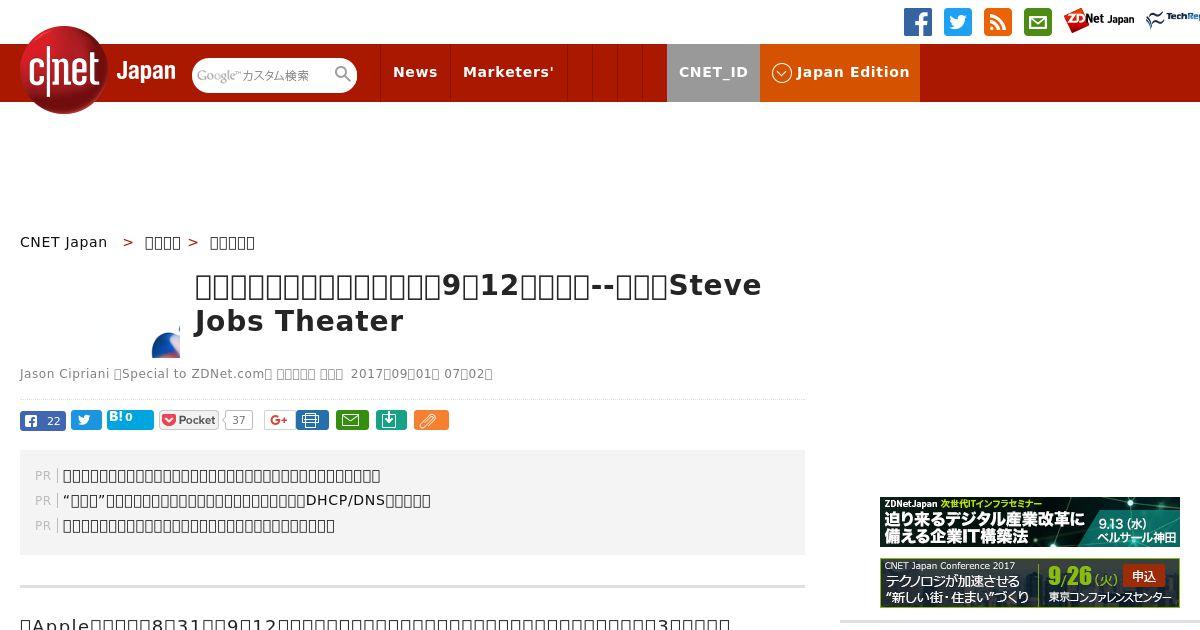Screen dimensions: 1200x630
Task: Open the CNET_ID tab
Action: click(x=713, y=72)
